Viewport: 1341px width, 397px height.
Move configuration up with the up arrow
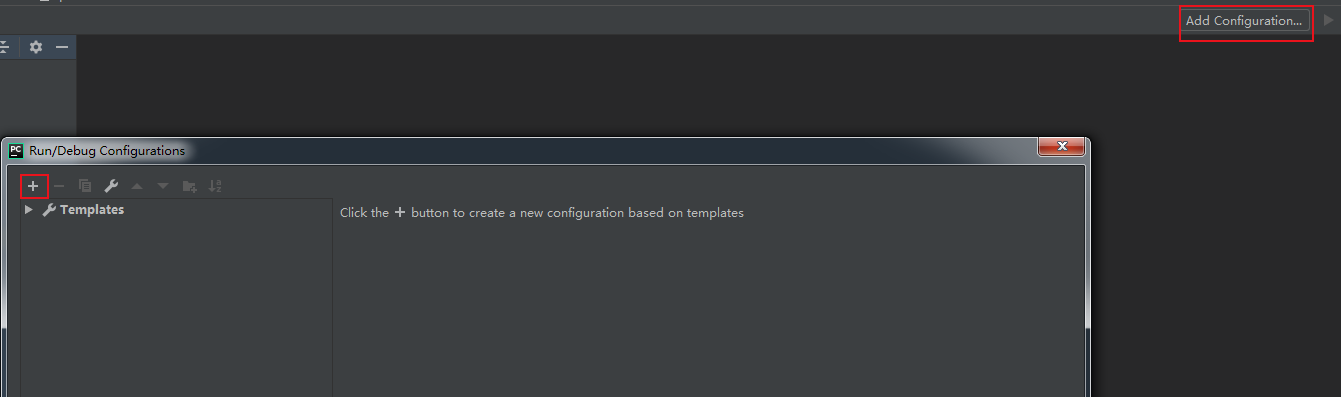click(x=137, y=186)
